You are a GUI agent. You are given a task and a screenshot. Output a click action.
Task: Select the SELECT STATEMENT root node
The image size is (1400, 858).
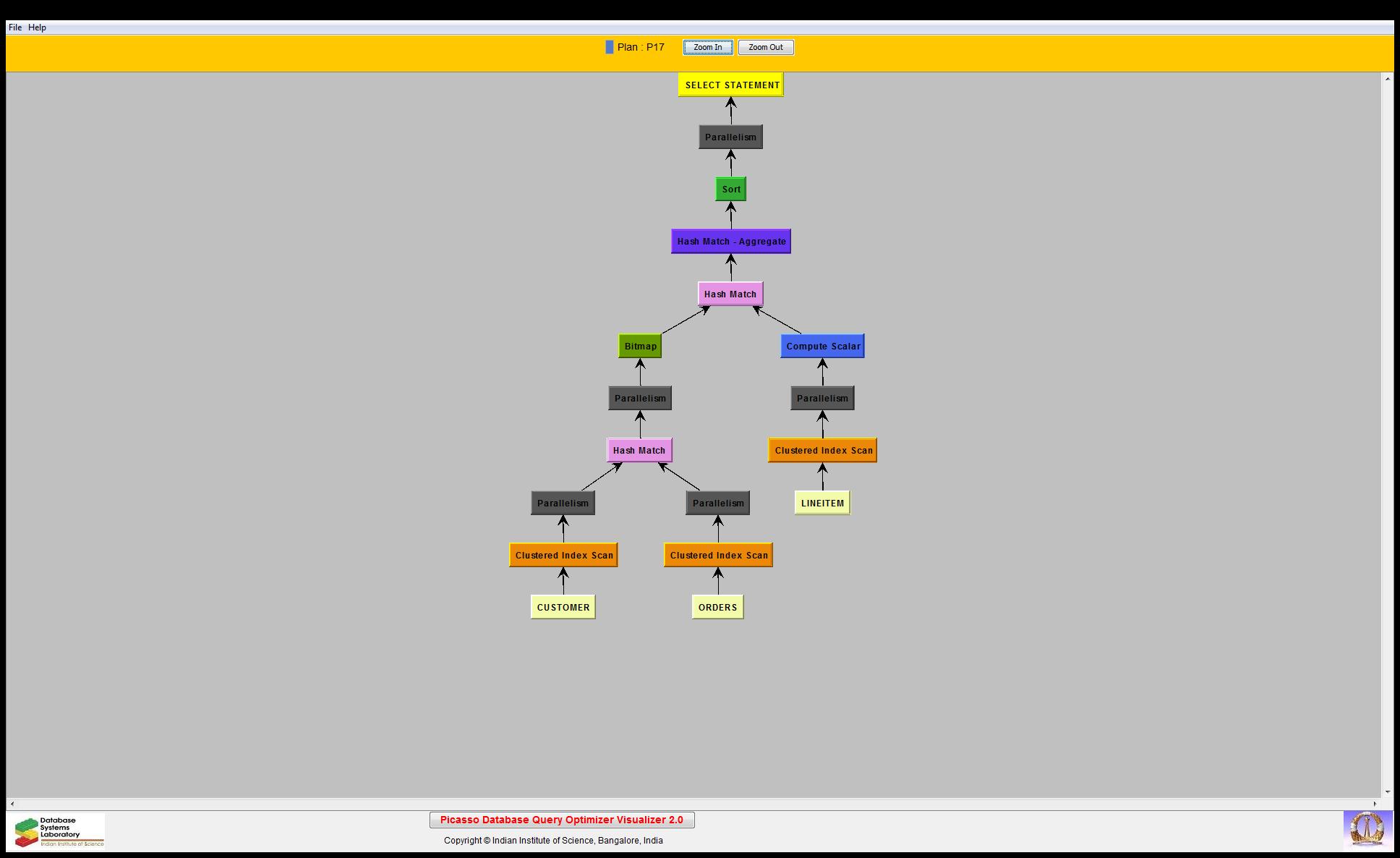[x=731, y=85]
